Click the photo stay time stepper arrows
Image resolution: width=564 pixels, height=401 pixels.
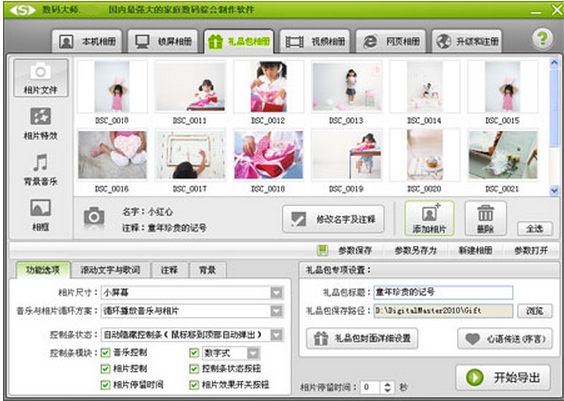(387, 387)
